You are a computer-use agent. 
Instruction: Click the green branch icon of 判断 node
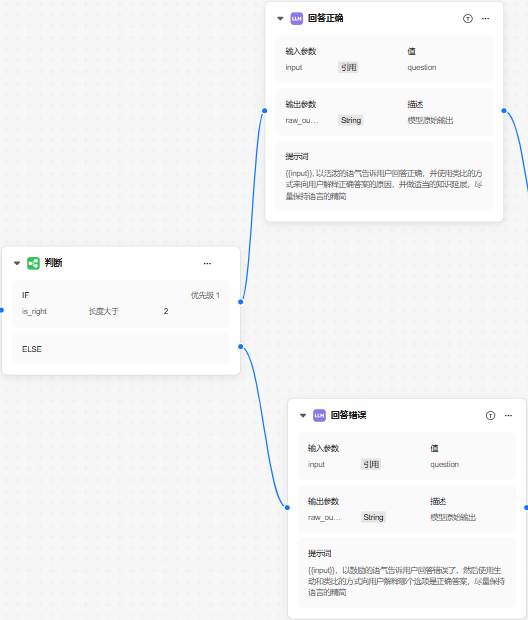pyautogui.click(x=33, y=263)
